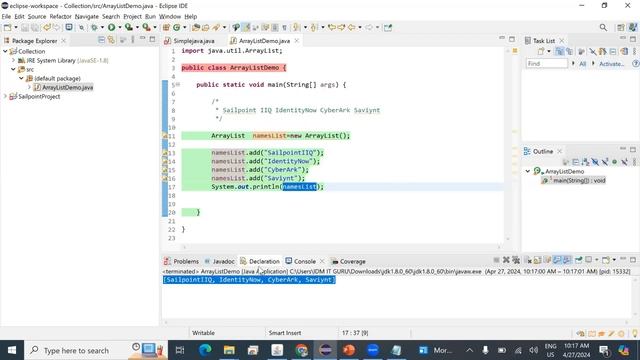Toggle Show Console When Output Changes
The height and width of the screenshot is (360, 640).
coord(558,260)
